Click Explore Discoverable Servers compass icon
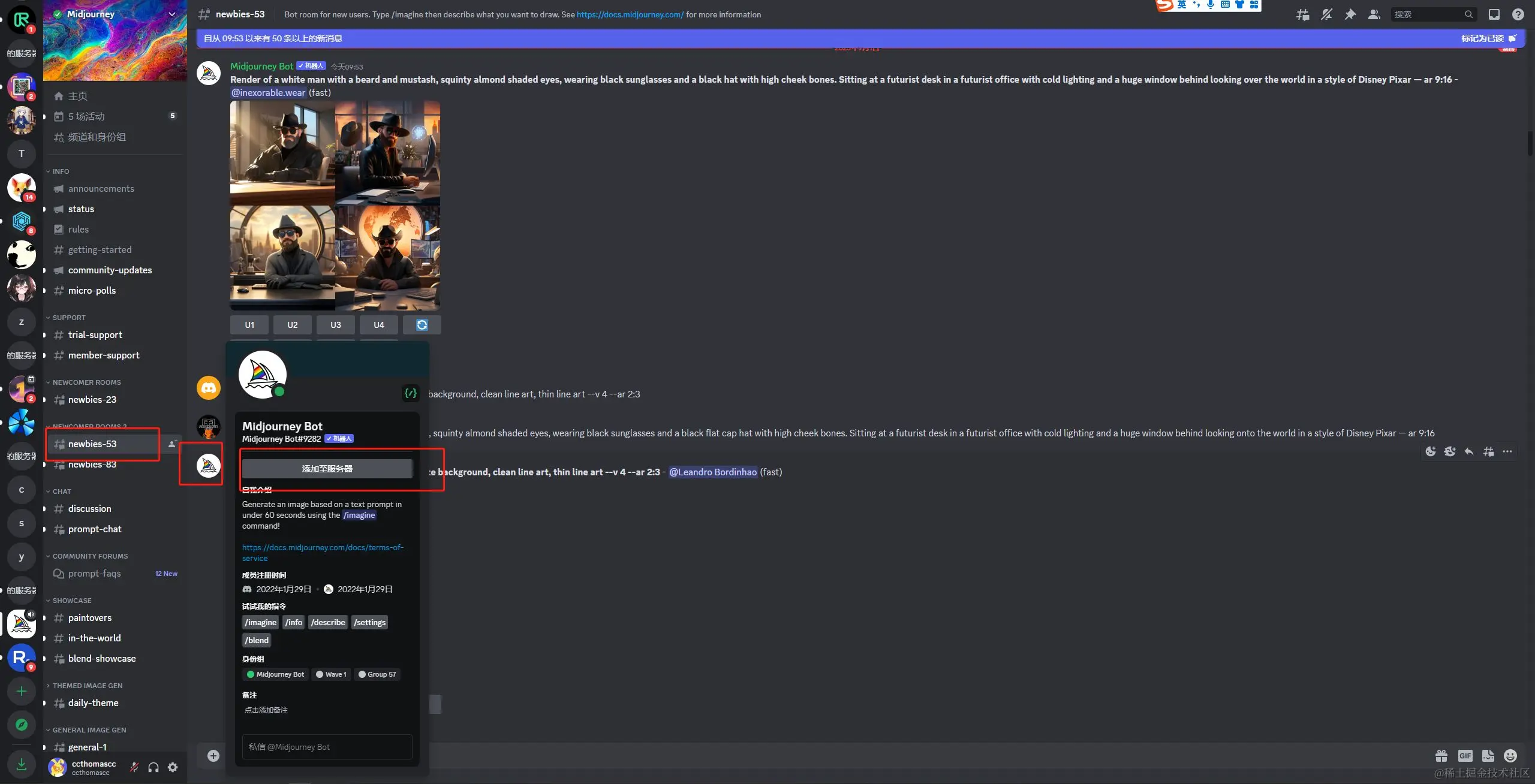The width and height of the screenshot is (1535, 784). point(22,725)
